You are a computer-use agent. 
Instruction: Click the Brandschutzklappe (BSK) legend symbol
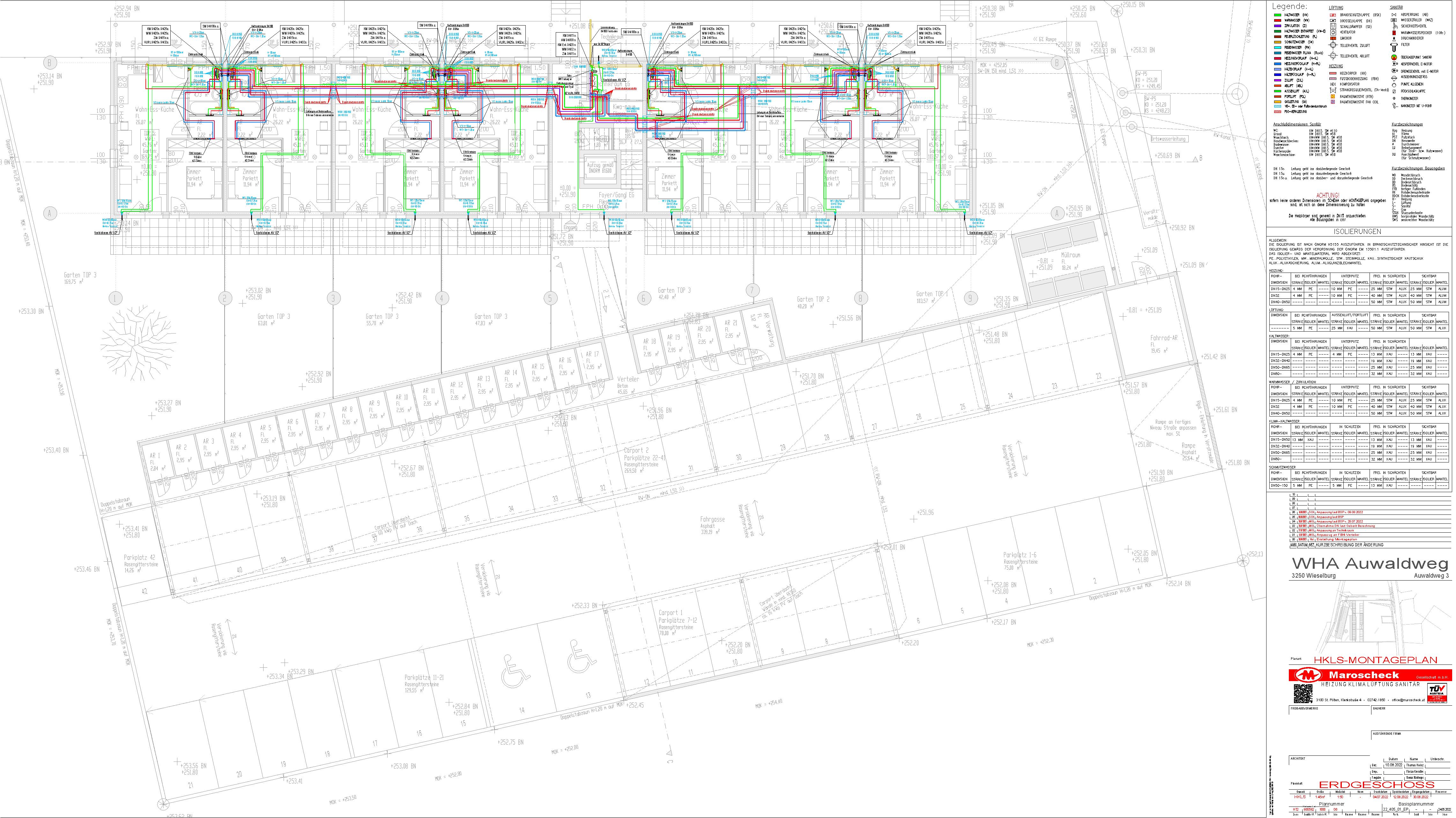pyautogui.click(x=1333, y=15)
